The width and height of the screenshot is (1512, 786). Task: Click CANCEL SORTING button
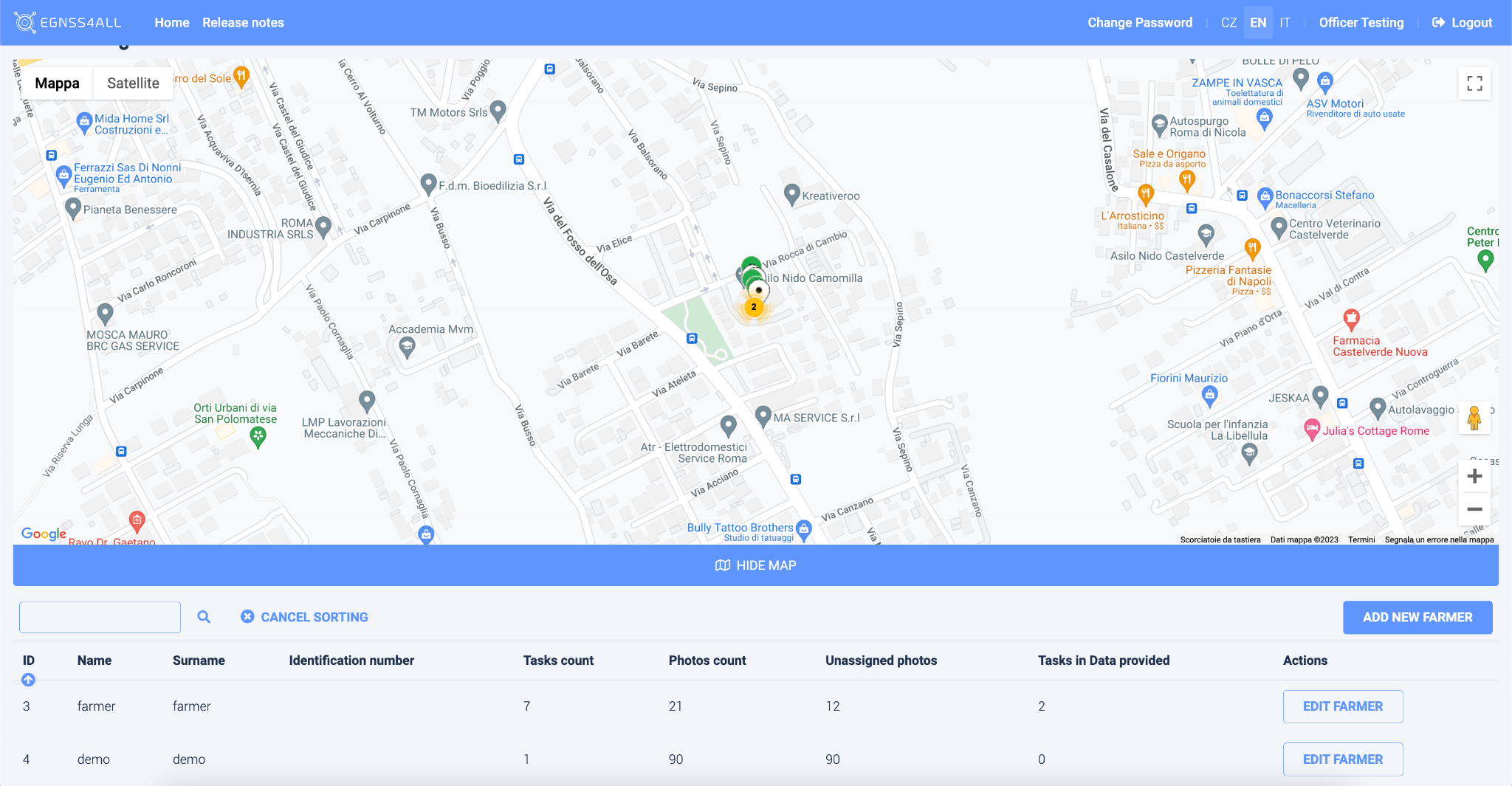click(304, 617)
